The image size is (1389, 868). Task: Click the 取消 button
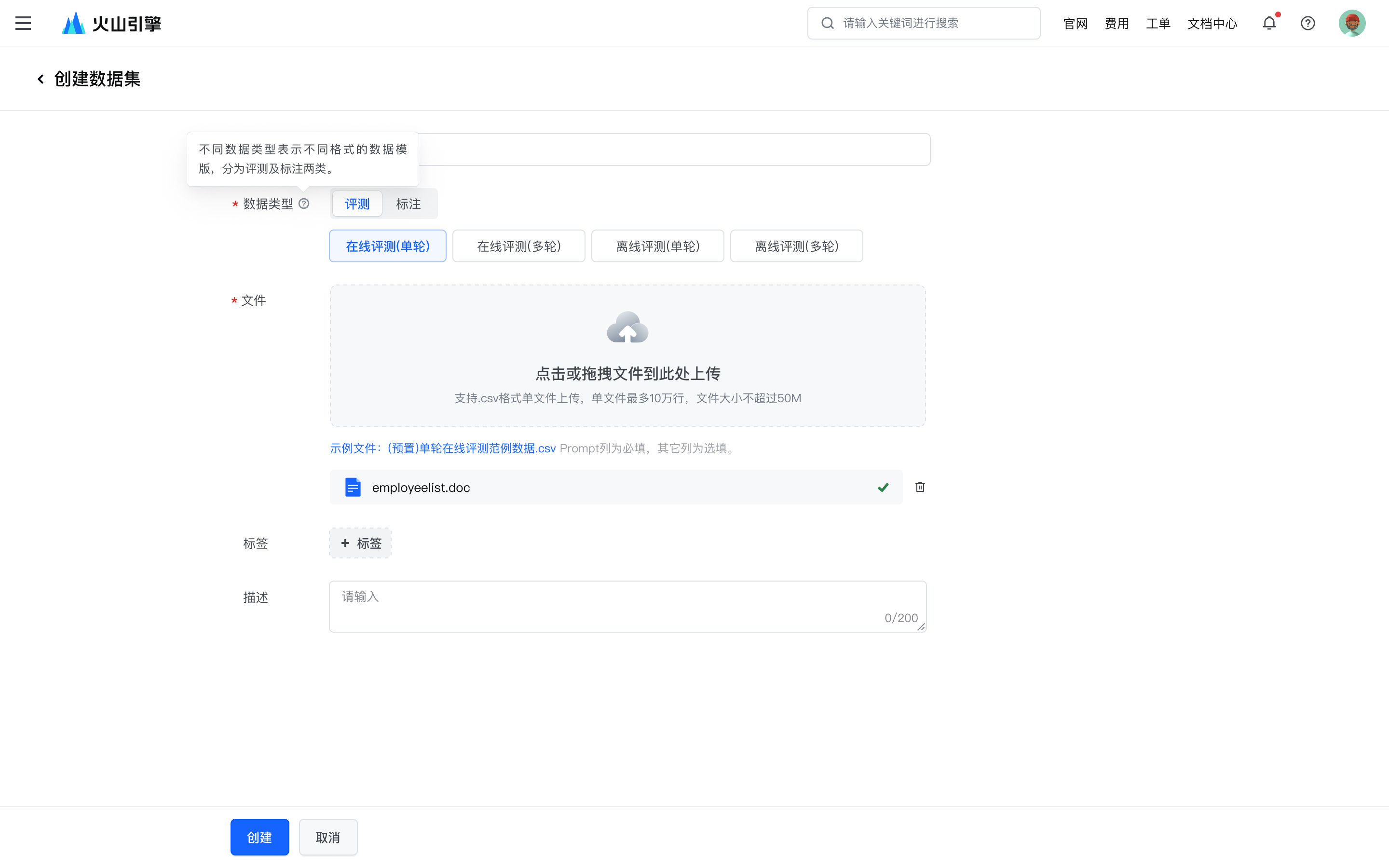[328, 837]
